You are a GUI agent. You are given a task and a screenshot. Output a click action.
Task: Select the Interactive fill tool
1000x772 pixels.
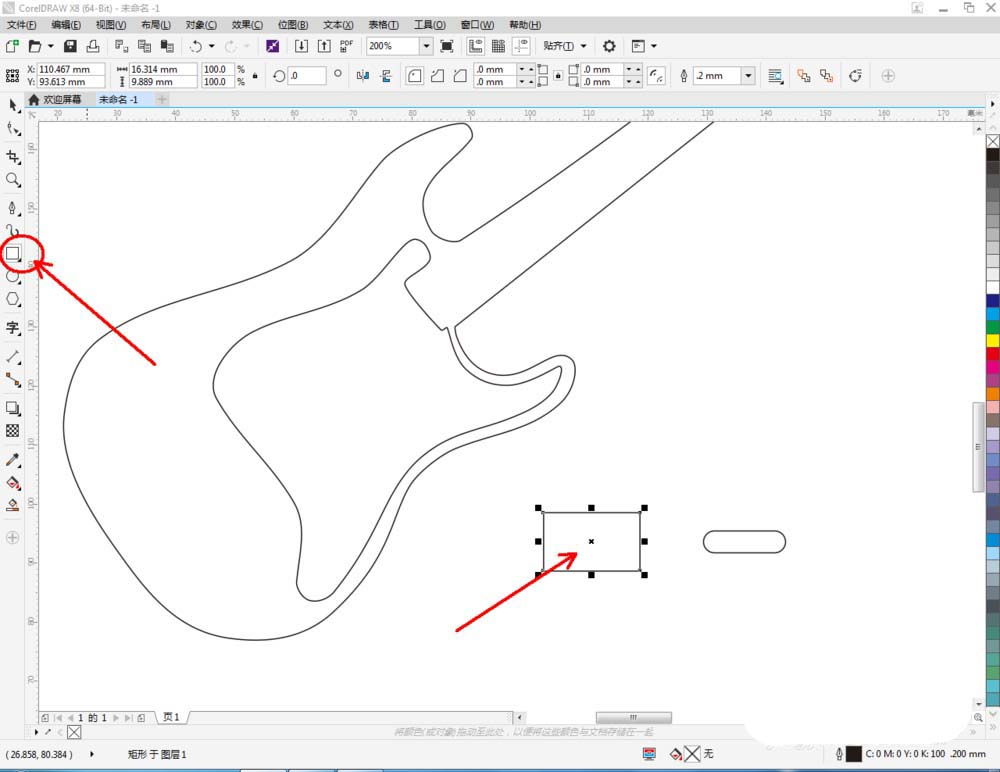(x=13, y=482)
